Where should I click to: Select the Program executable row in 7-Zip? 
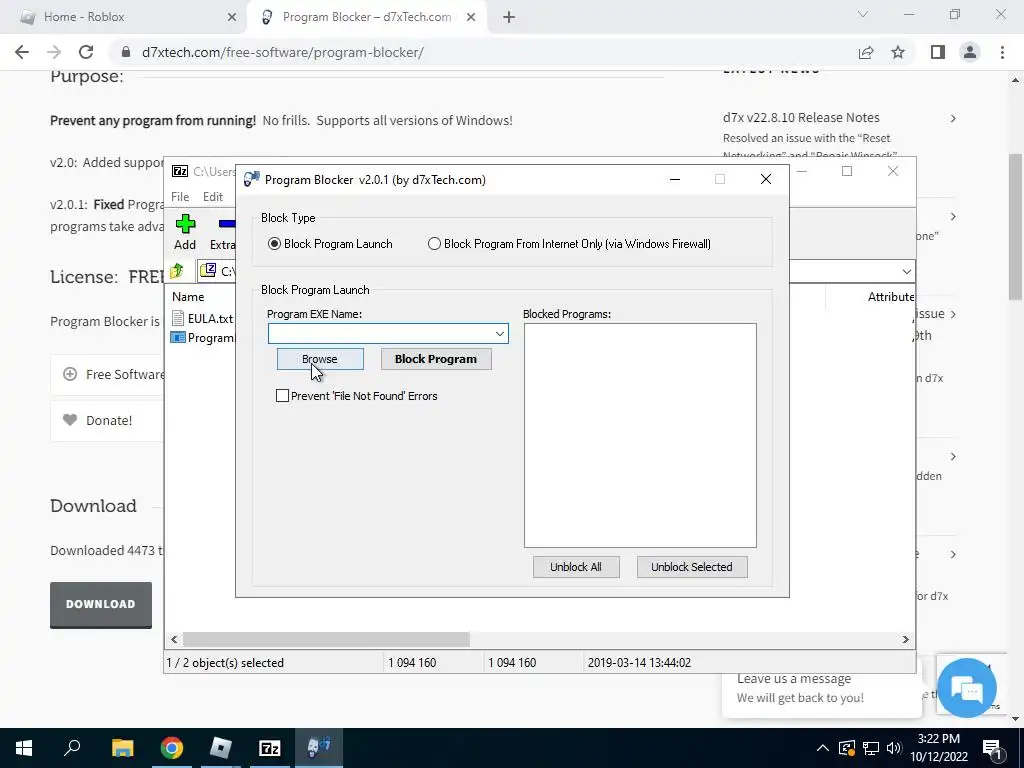(202, 338)
